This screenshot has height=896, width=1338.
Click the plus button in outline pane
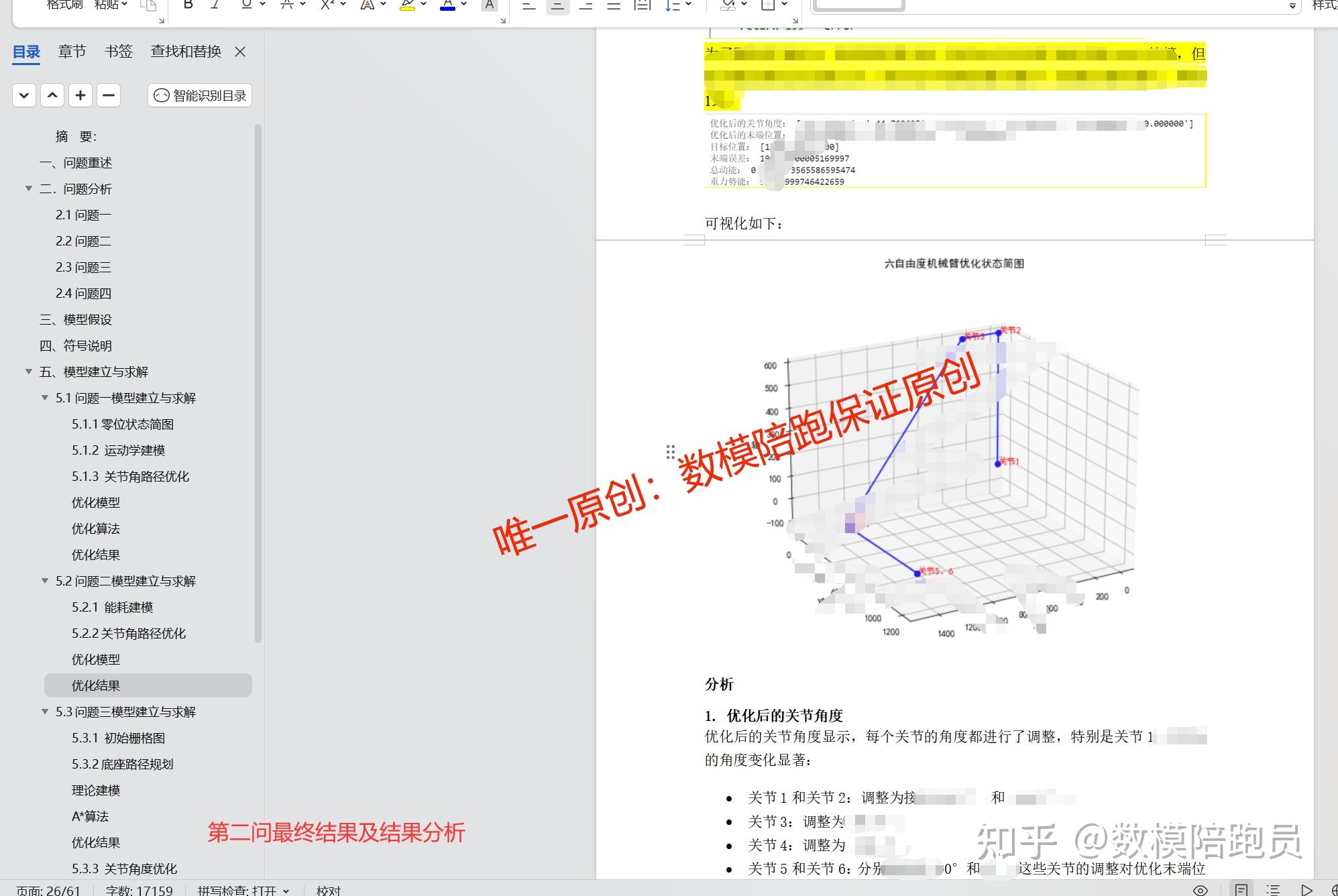(80, 95)
